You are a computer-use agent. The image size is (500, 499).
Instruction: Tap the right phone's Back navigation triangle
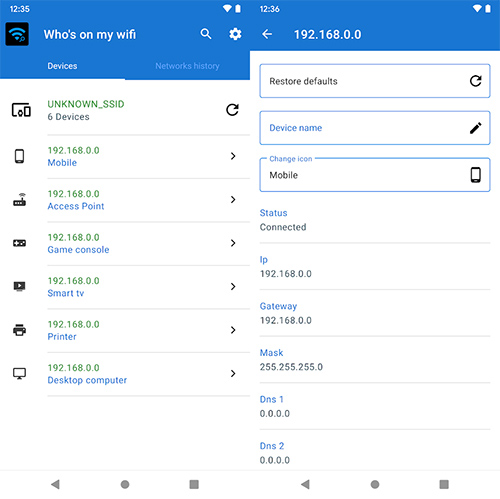305,484
